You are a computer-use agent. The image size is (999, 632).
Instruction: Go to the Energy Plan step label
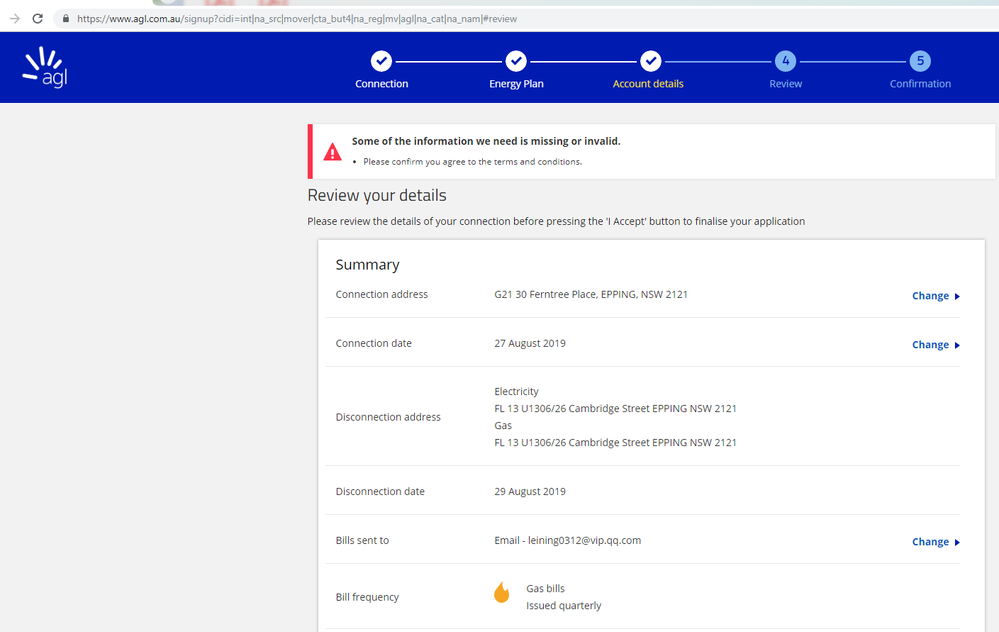[516, 84]
